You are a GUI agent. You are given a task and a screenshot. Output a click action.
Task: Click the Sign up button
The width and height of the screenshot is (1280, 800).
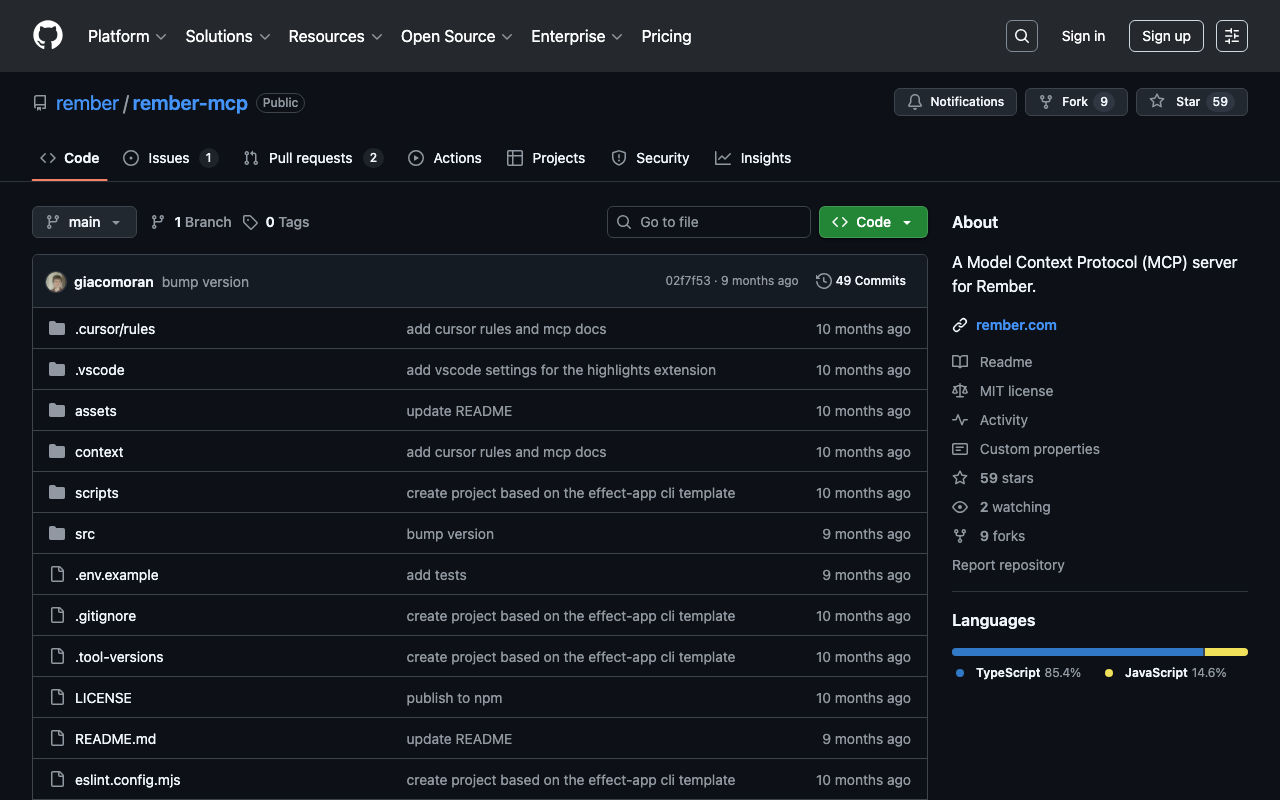(1166, 36)
